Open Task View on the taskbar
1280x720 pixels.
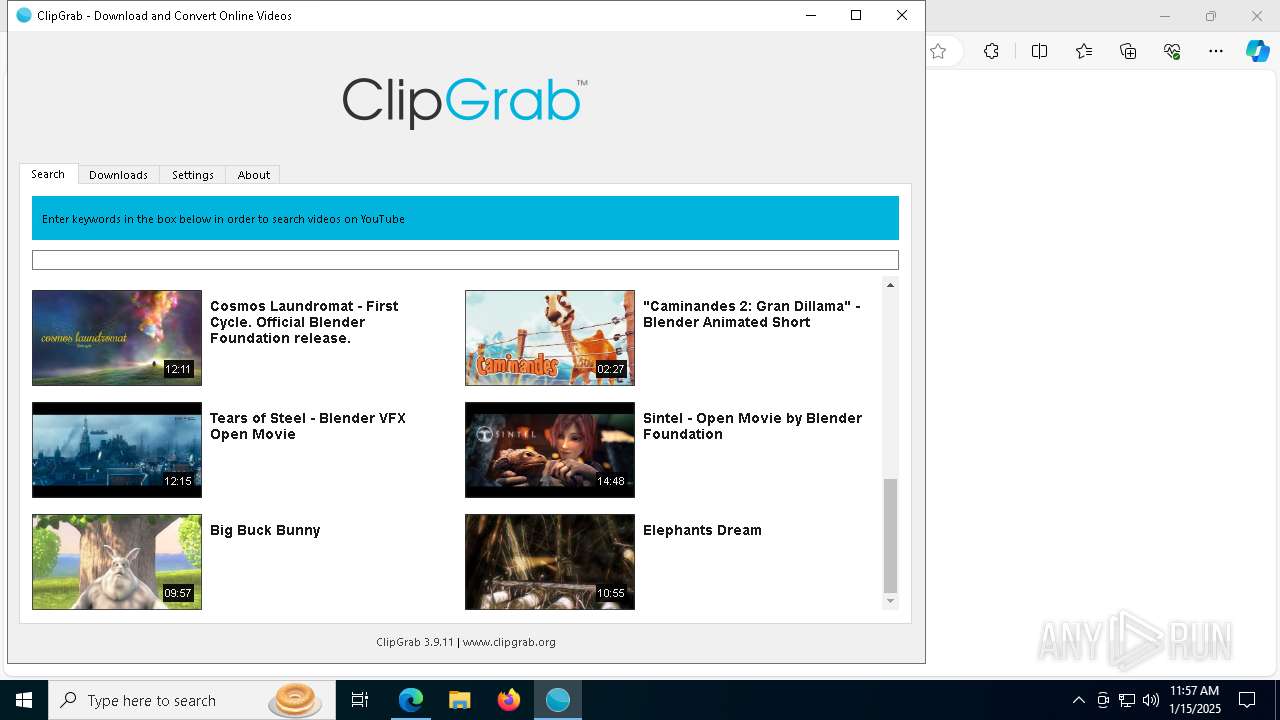coord(360,700)
